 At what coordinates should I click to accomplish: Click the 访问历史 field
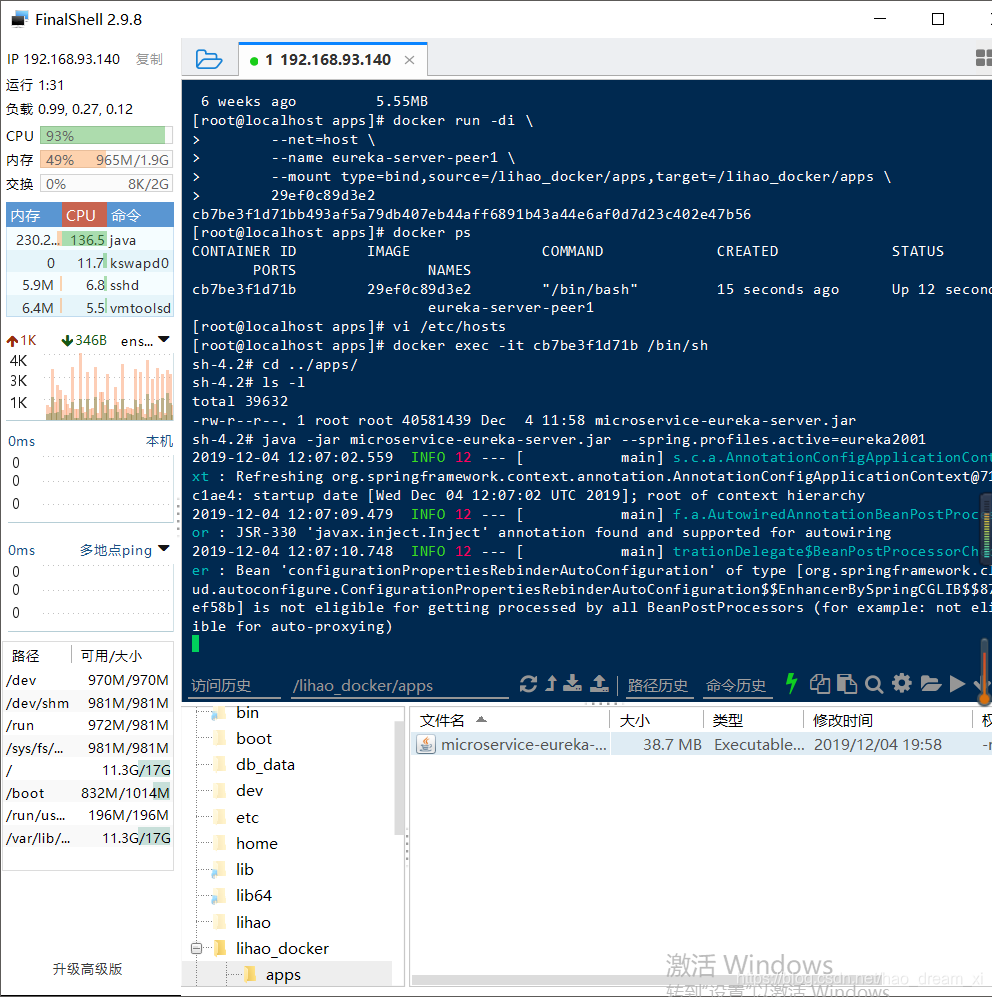pyautogui.click(x=235, y=685)
